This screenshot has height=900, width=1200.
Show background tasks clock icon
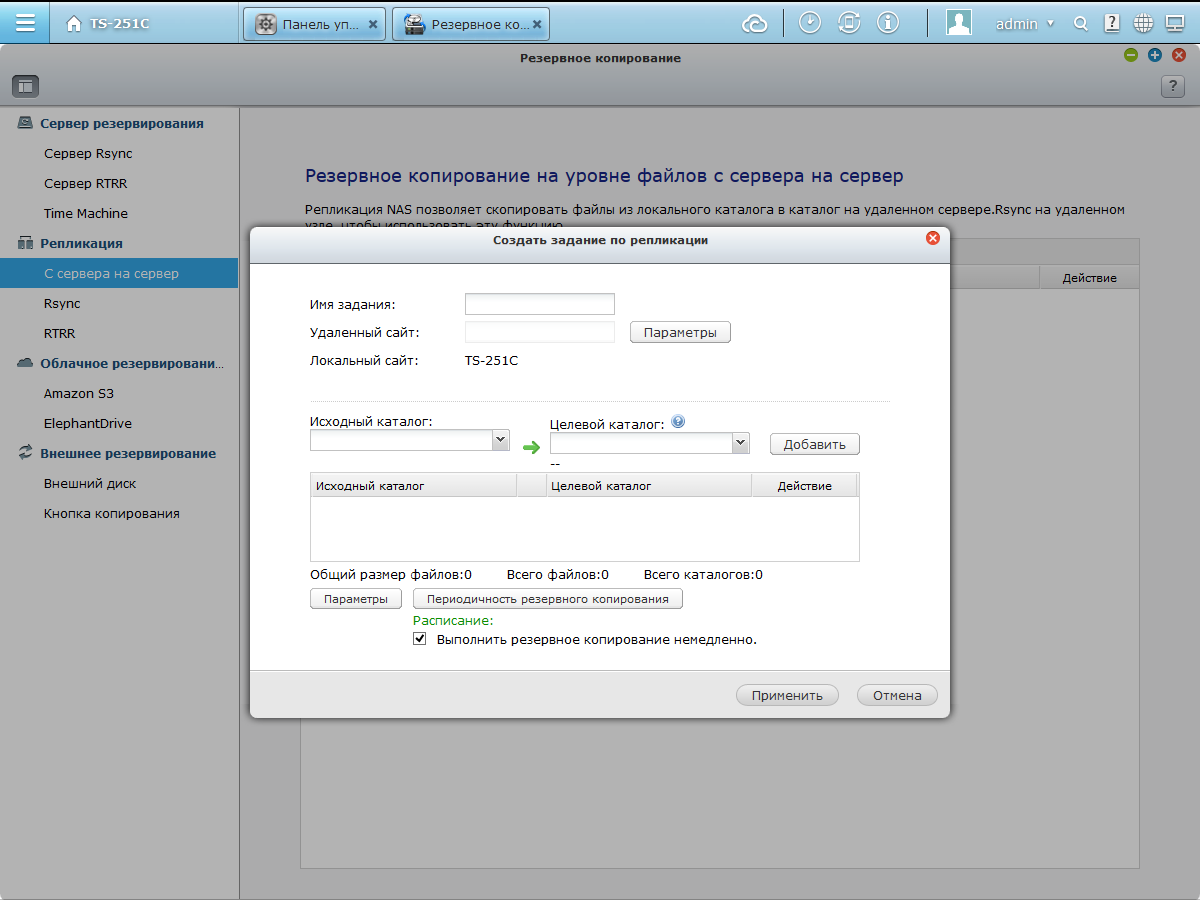pyautogui.click(x=810, y=23)
